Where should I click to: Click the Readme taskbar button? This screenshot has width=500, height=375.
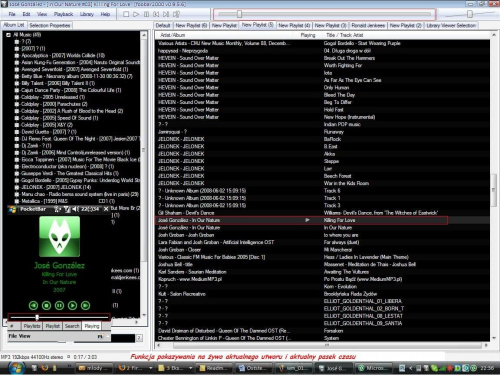[x=213, y=368]
